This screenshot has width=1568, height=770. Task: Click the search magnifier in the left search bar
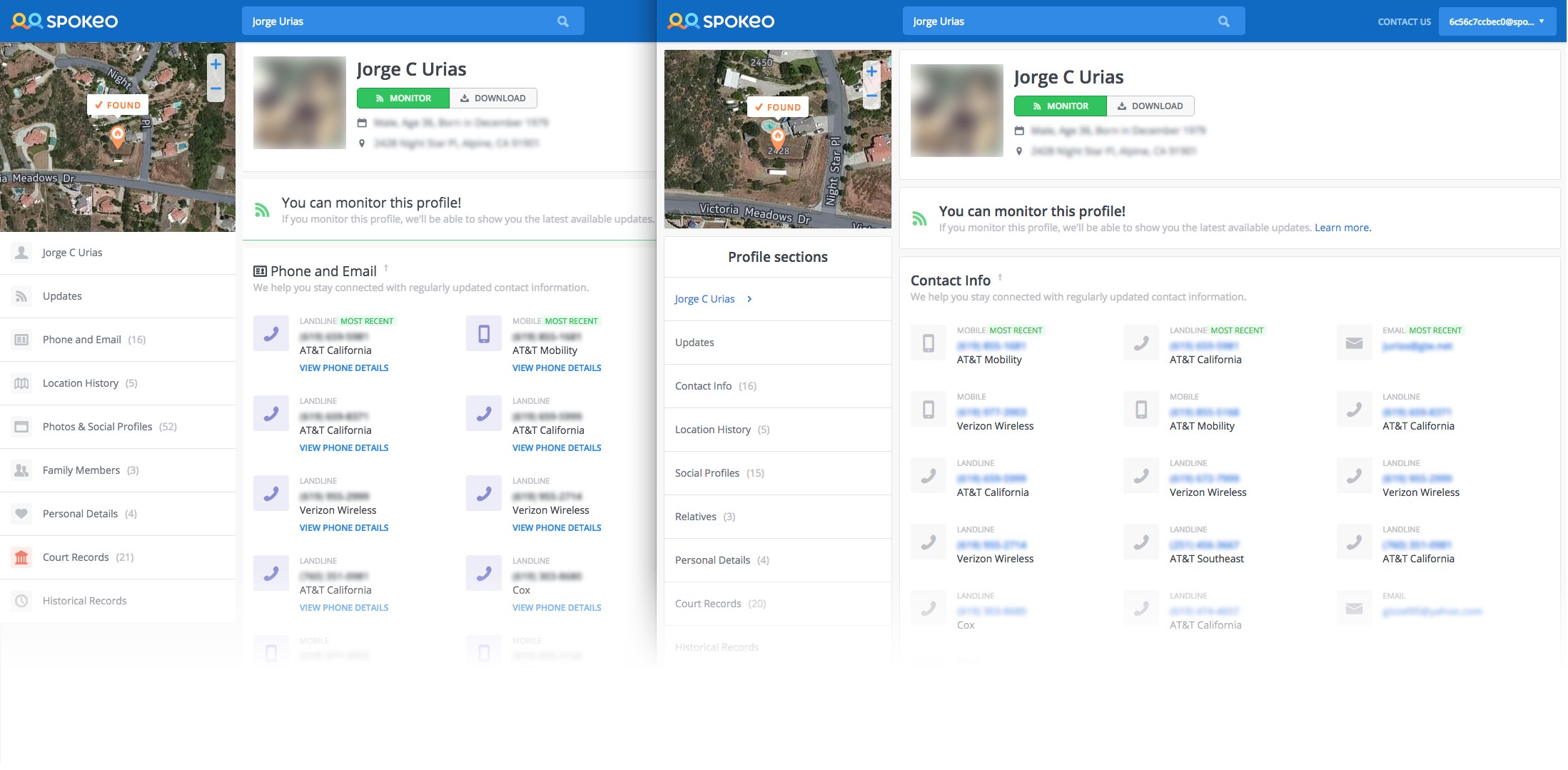563,21
